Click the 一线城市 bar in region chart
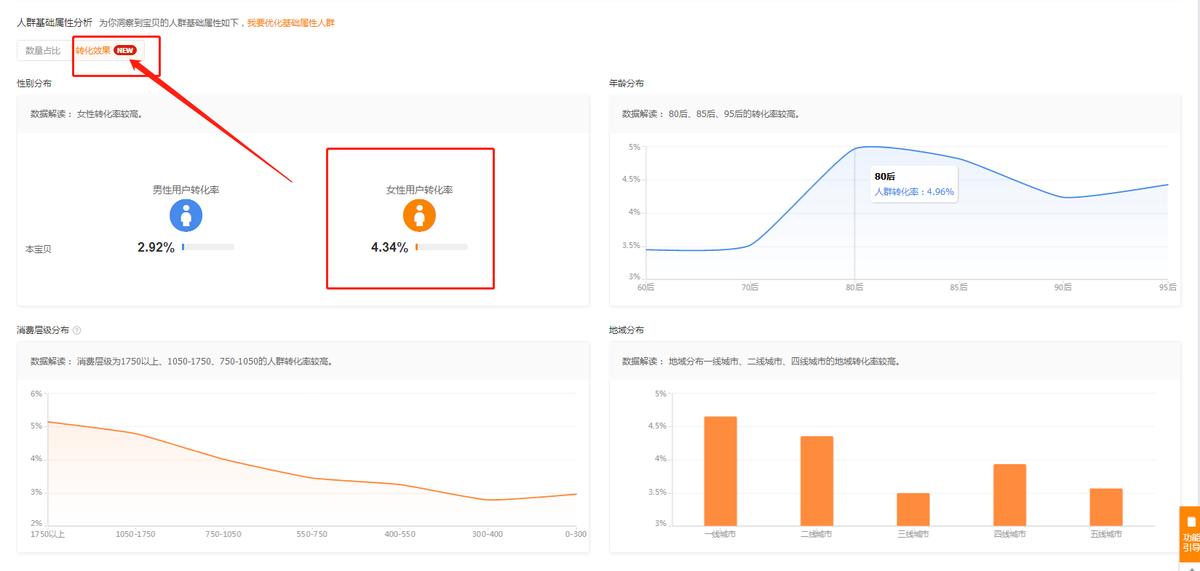This screenshot has width=1200, height=571. click(720, 470)
